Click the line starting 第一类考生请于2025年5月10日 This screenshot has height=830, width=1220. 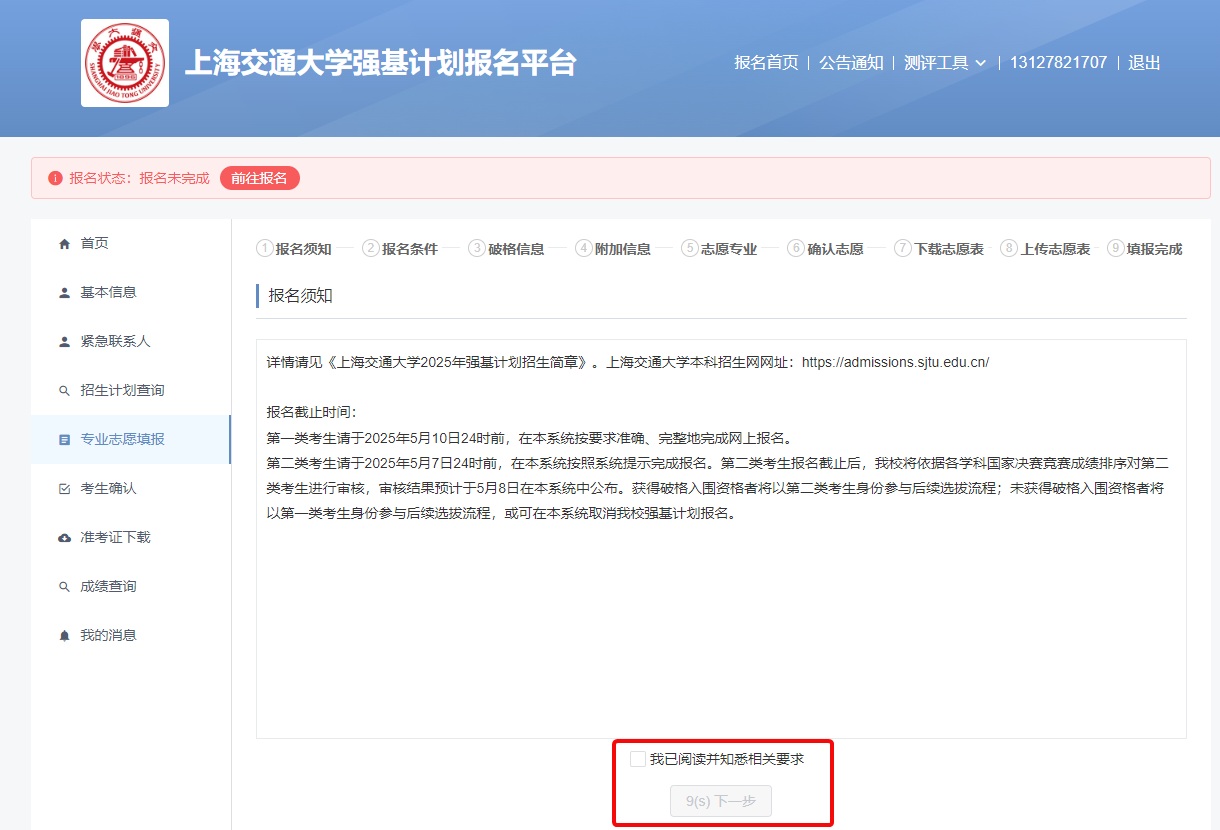[529, 438]
